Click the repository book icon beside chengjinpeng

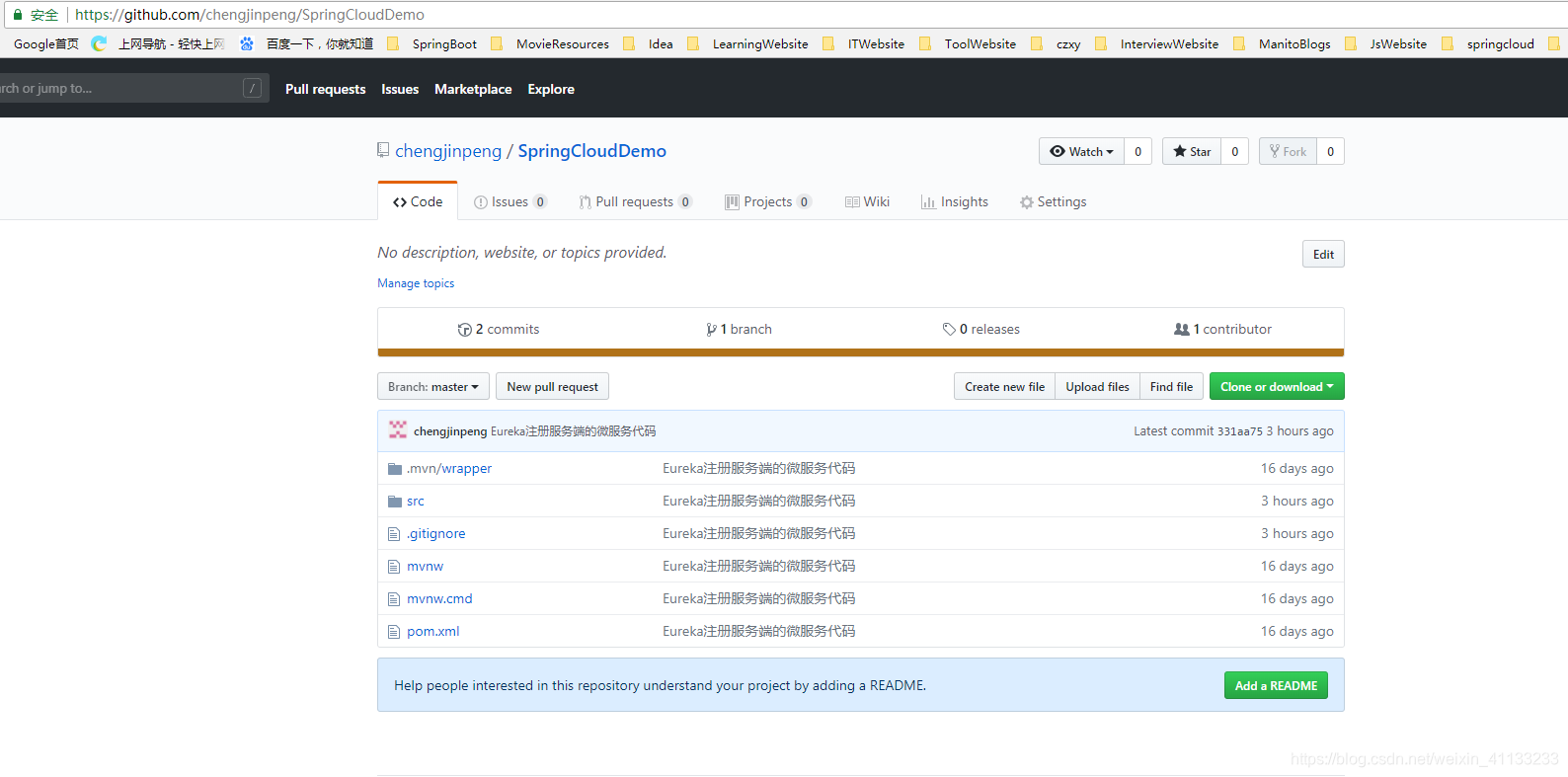(383, 150)
